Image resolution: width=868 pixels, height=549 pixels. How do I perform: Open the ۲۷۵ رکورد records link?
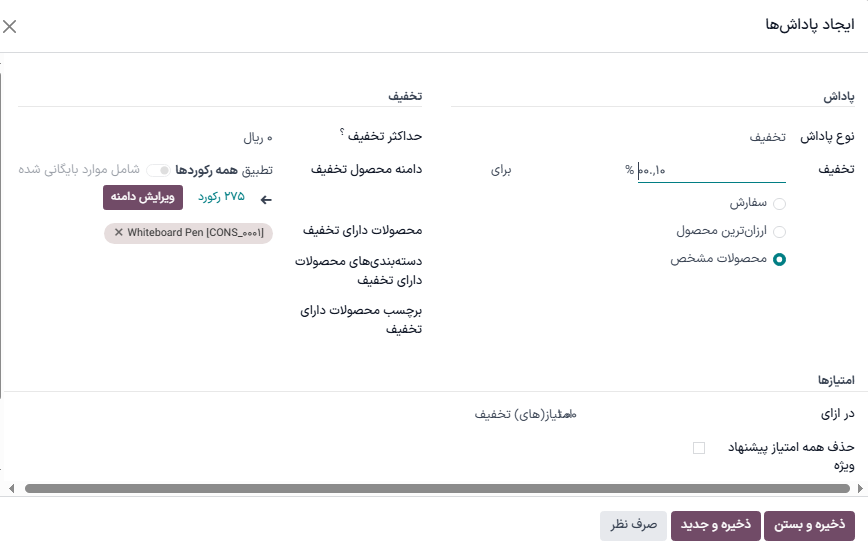pyautogui.click(x=221, y=197)
